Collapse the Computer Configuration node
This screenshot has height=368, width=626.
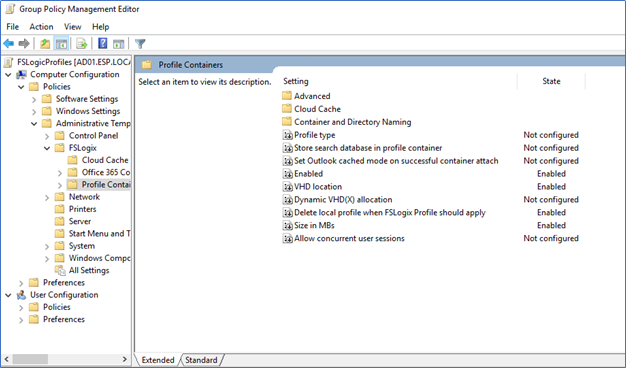8,75
